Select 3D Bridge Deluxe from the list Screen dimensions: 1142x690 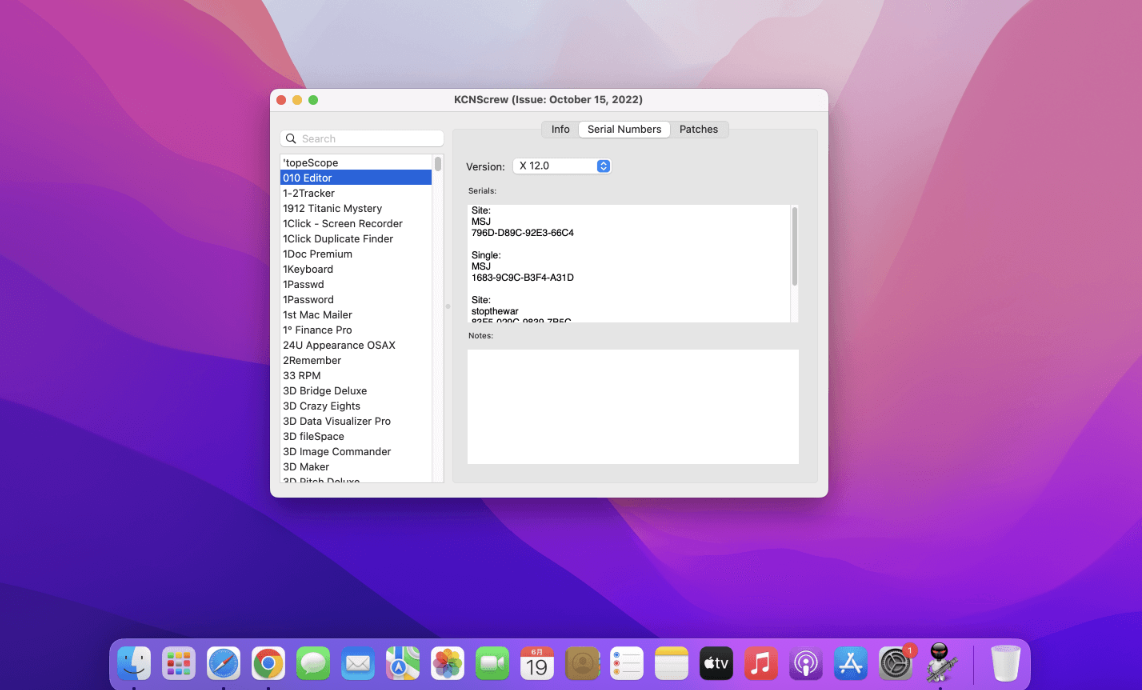point(324,390)
